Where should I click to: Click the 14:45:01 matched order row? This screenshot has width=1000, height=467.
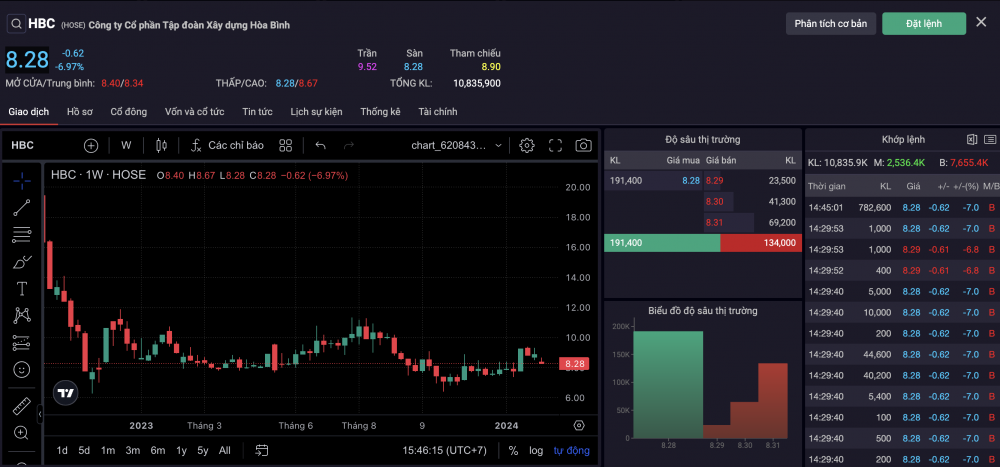tap(902, 207)
